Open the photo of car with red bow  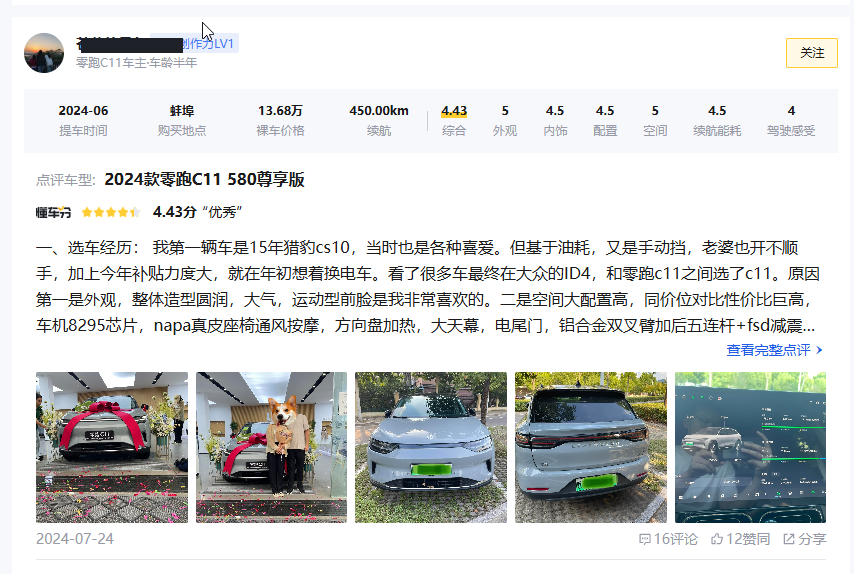[112, 447]
